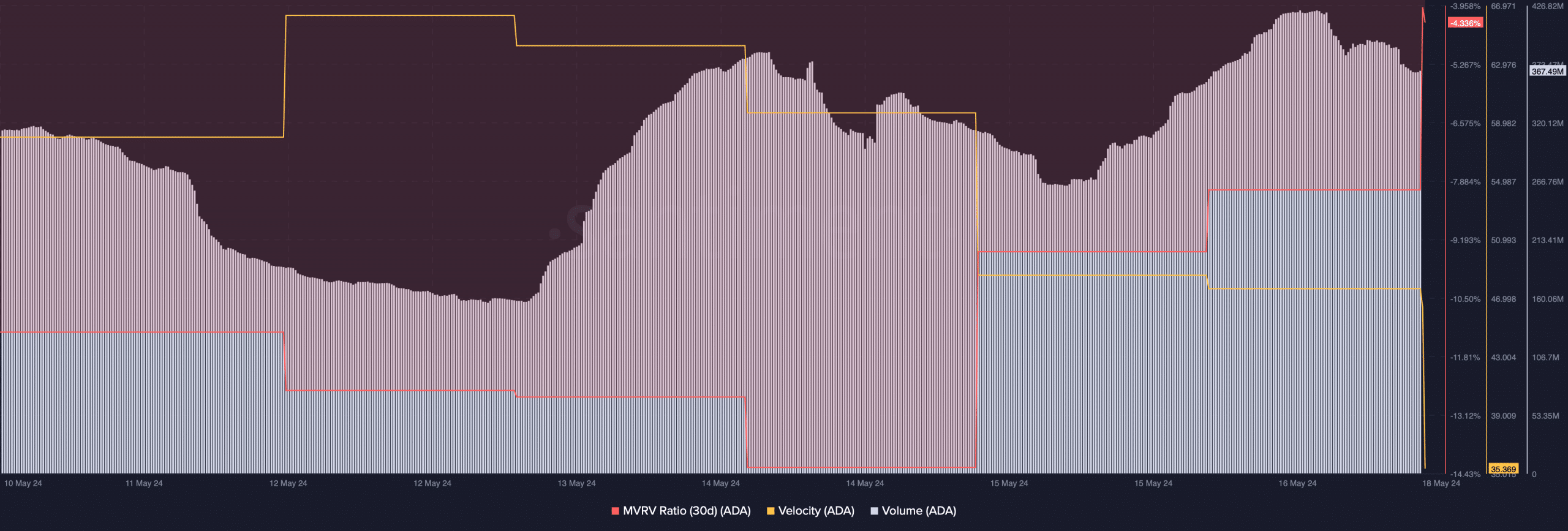Screen dimensions: 1568x531
Task: Click the 106.7M volume axis label
Action: (1545, 357)
